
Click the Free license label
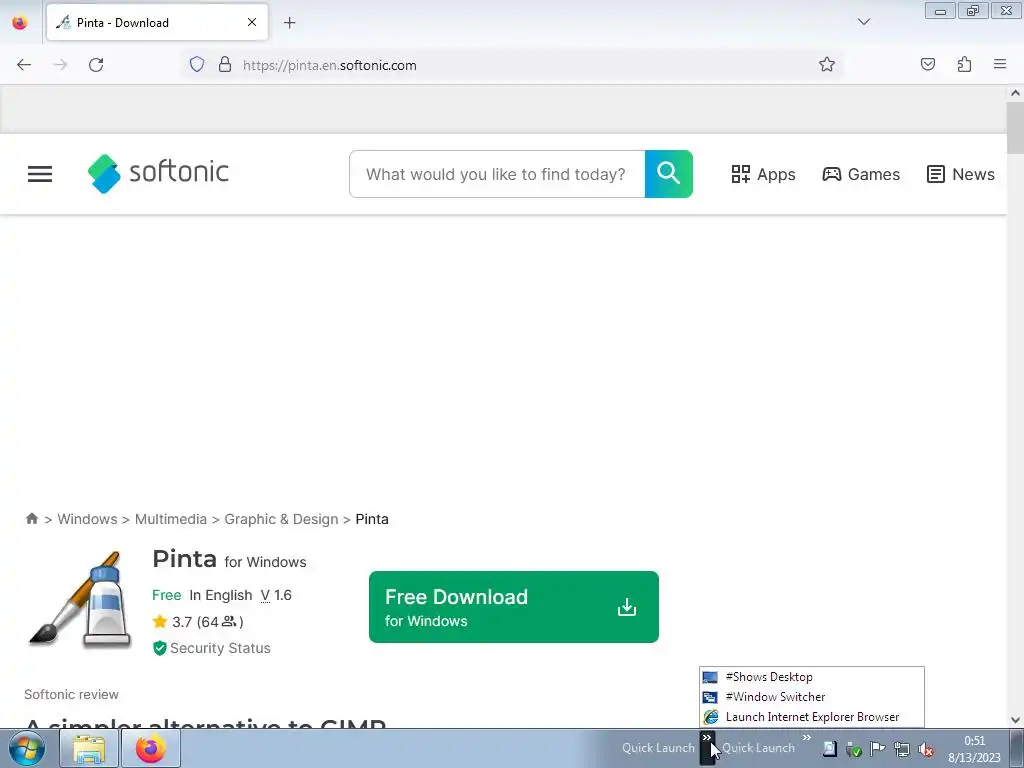pos(167,595)
